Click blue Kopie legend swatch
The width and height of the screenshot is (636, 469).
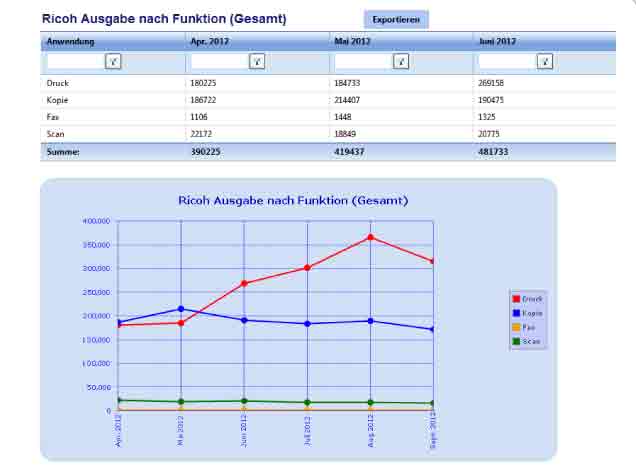516,313
